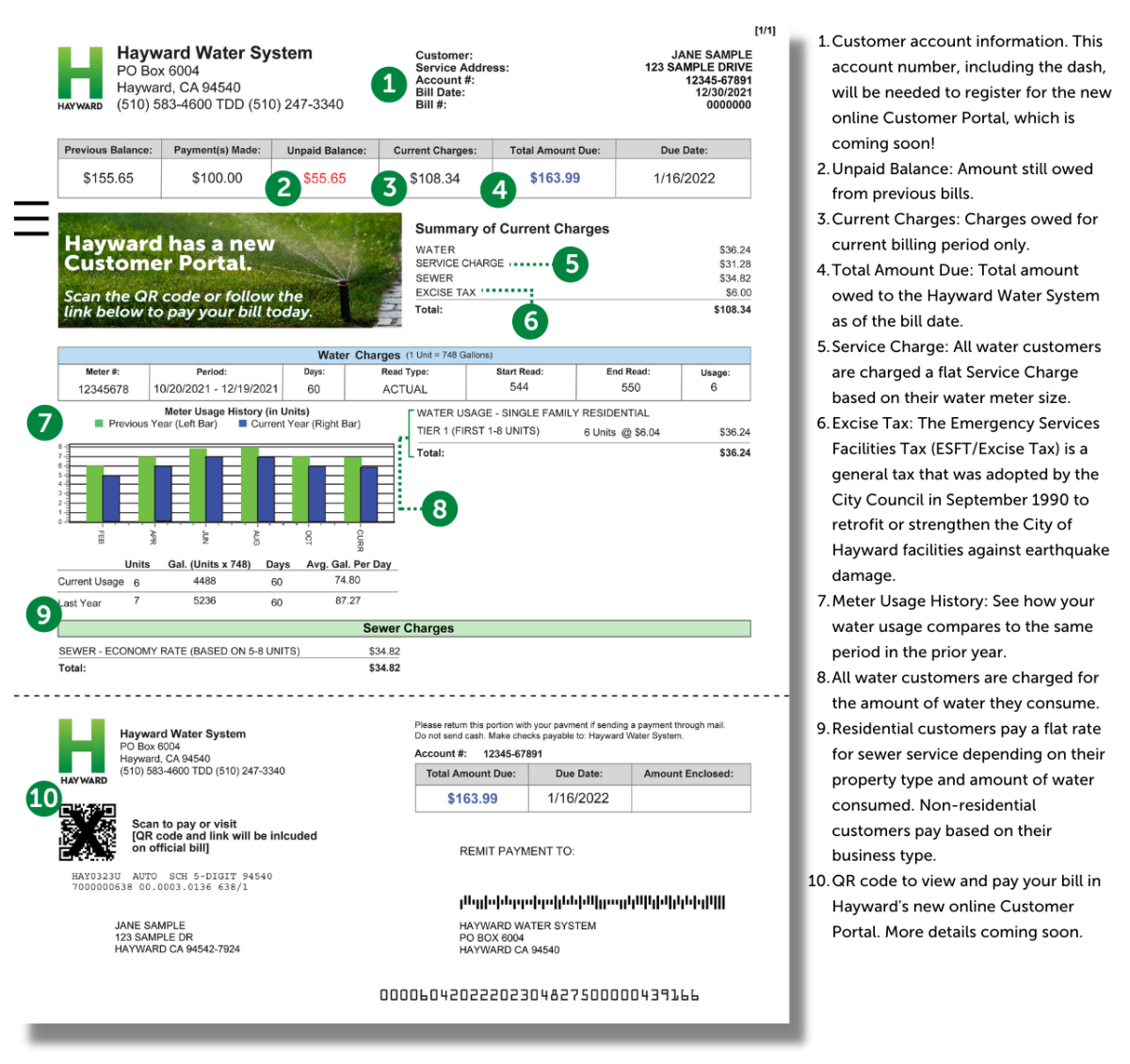Select marker 4 next to total amount due
Image resolution: width=1130 pixels, height=1064 pixels.
tap(499, 190)
